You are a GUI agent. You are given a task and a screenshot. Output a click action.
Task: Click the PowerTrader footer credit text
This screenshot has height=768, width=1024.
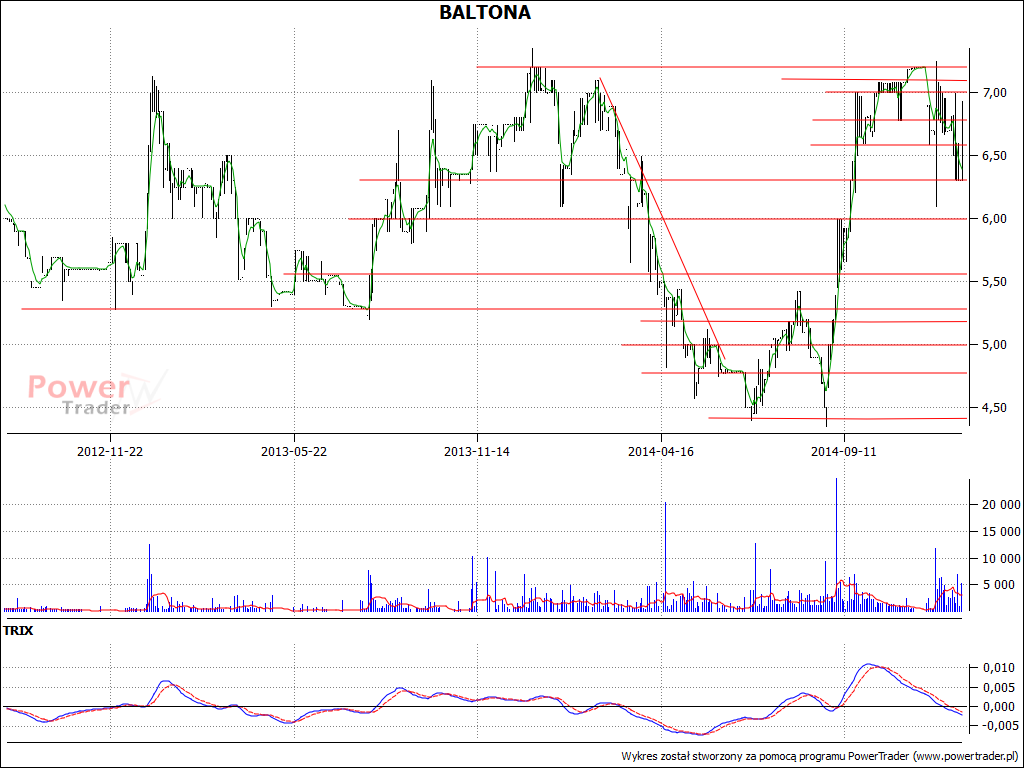pyautogui.click(x=819, y=756)
